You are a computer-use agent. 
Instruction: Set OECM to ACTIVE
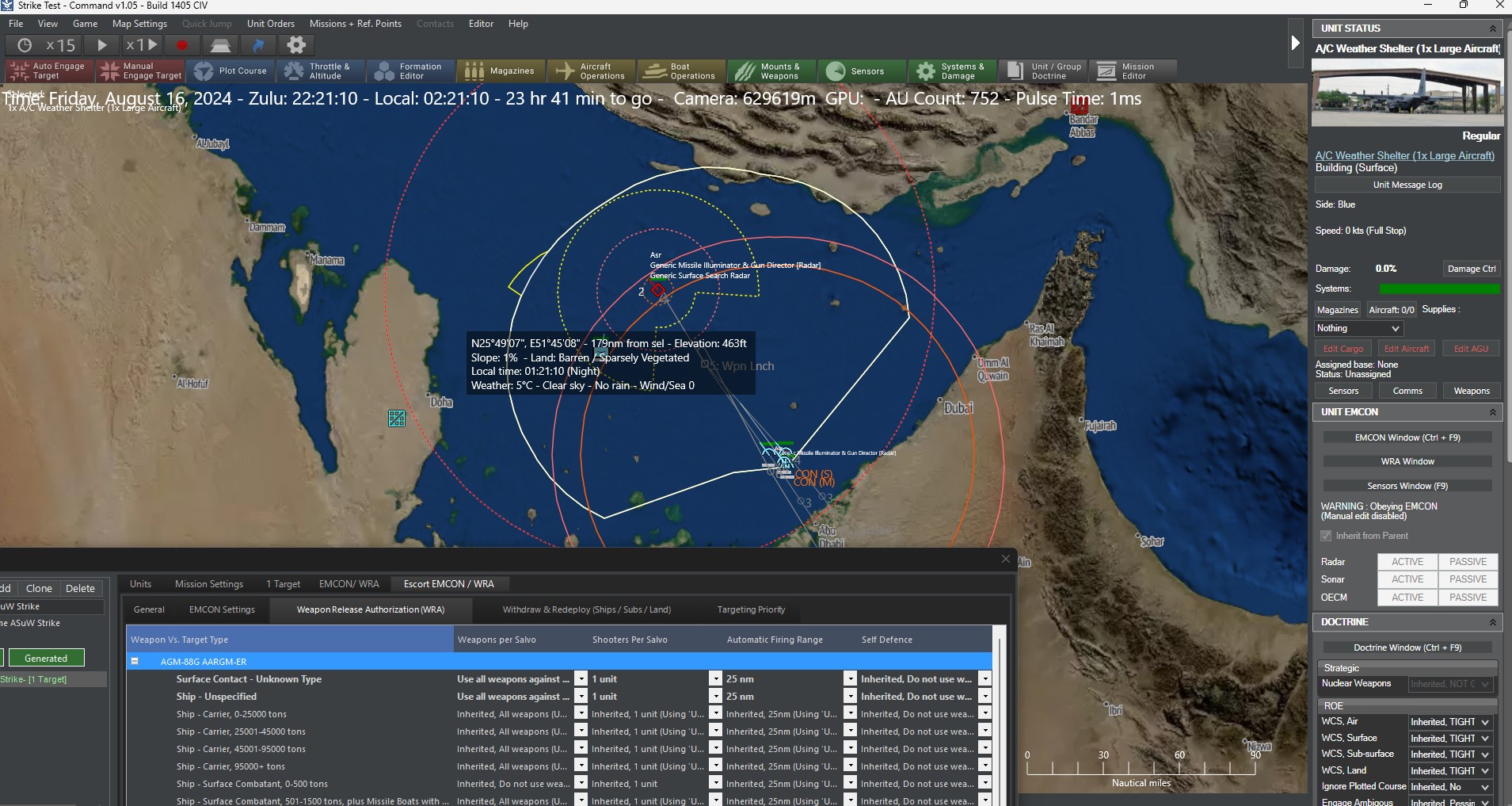coord(1407,598)
